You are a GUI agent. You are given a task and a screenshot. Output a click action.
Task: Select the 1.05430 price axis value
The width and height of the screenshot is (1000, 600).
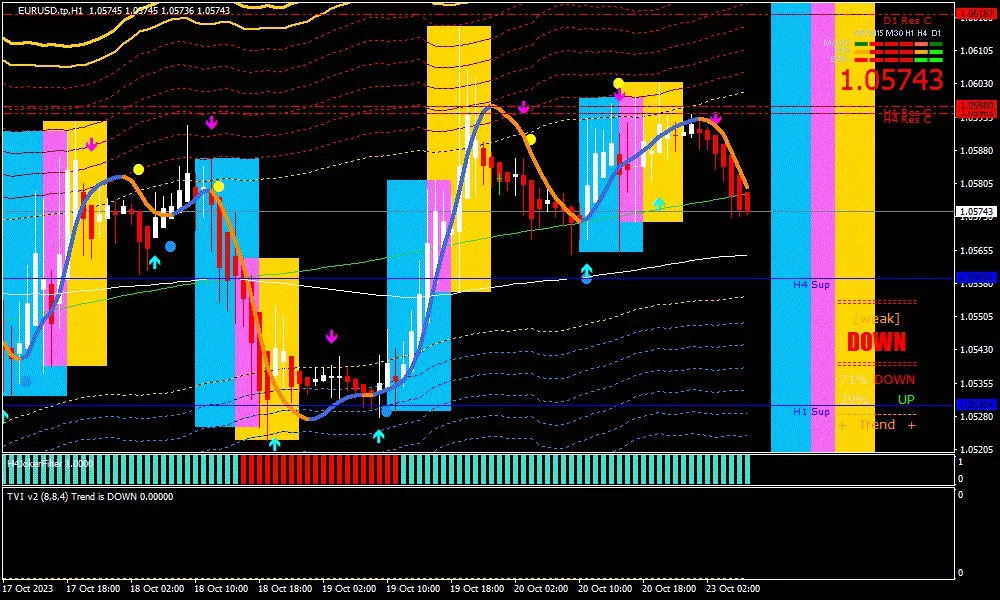pyautogui.click(x=976, y=350)
